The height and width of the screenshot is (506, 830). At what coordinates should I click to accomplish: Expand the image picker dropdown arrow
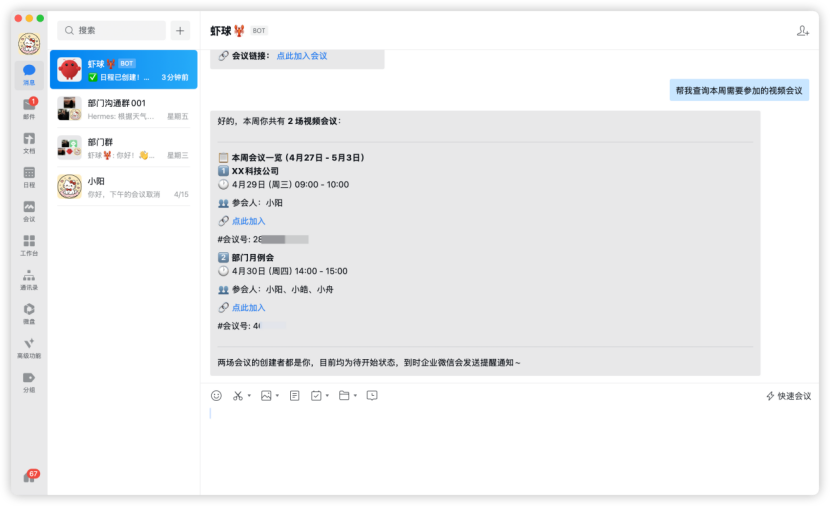point(277,395)
